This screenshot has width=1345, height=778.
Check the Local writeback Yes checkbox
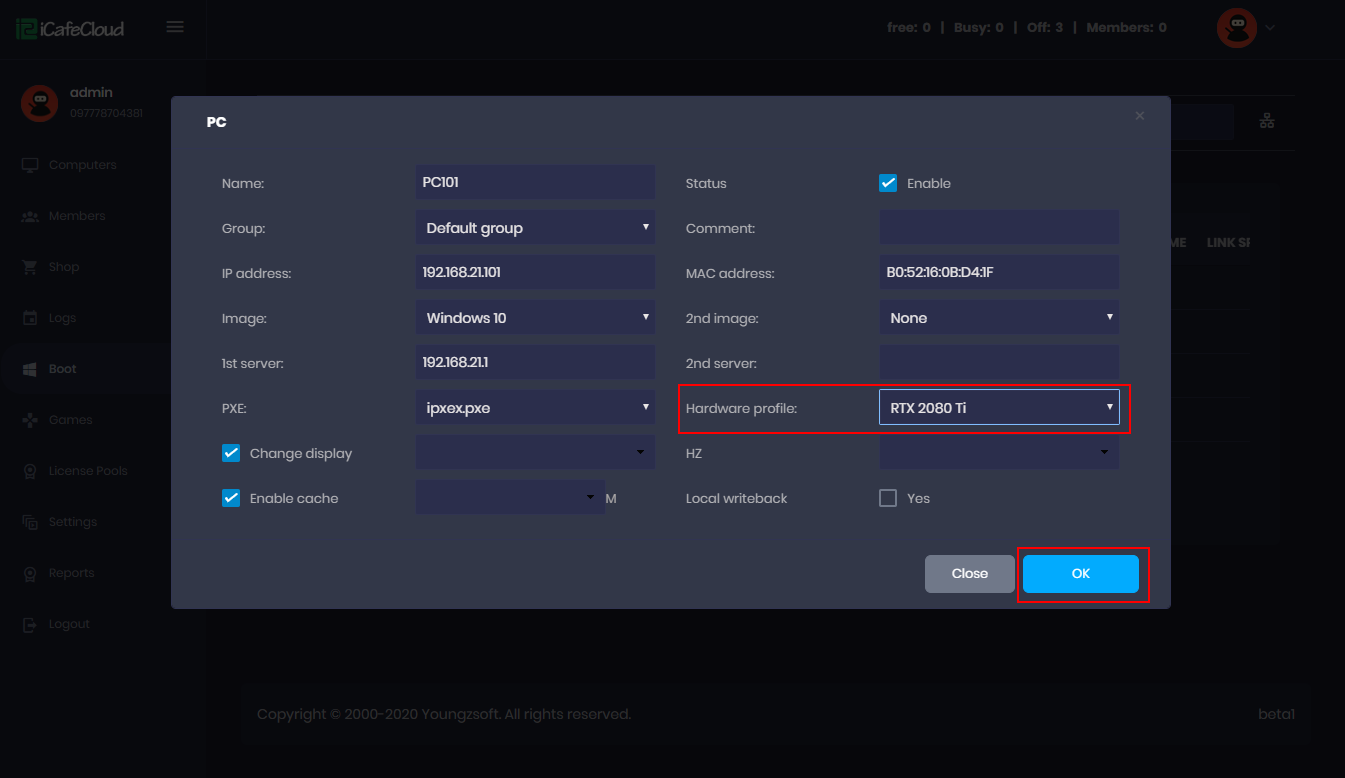[887, 498]
